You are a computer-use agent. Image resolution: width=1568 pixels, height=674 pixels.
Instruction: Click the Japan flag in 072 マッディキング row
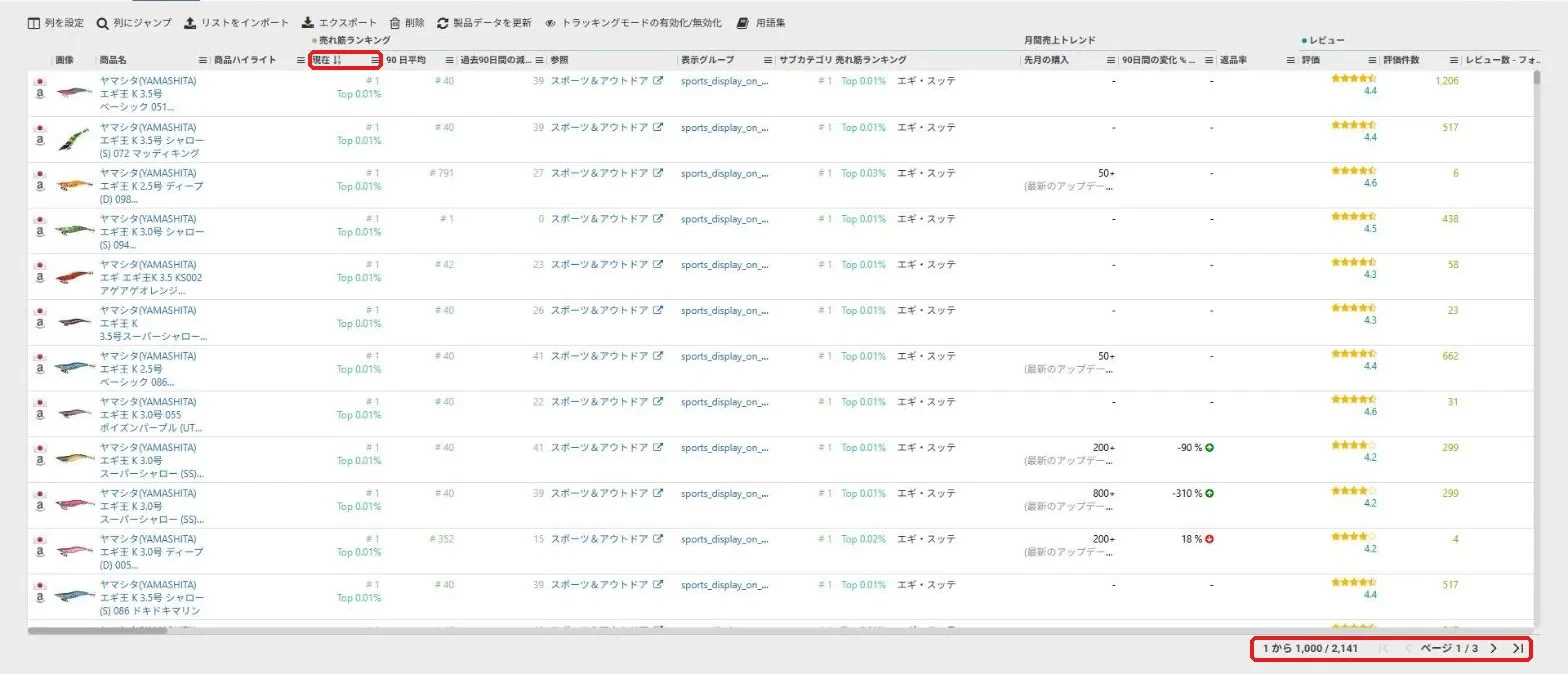click(x=40, y=128)
